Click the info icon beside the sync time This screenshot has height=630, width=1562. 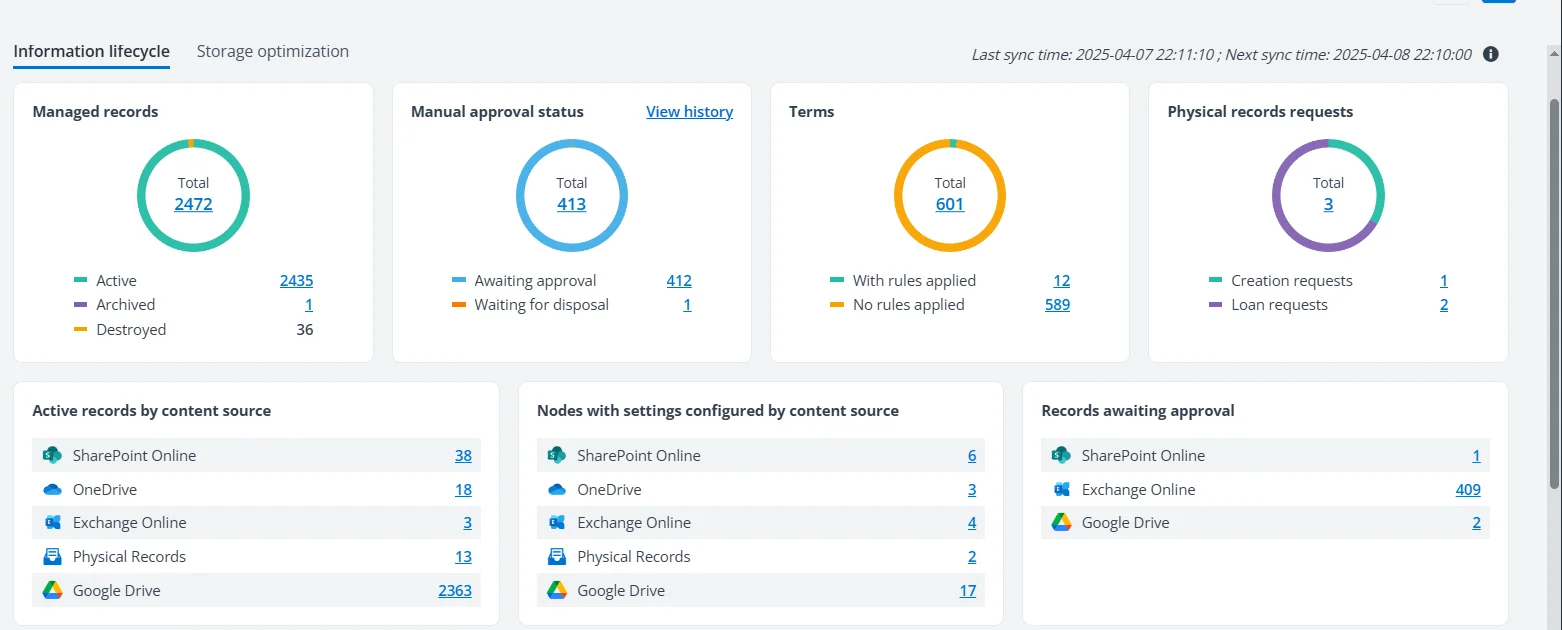pyautogui.click(x=1490, y=54)
